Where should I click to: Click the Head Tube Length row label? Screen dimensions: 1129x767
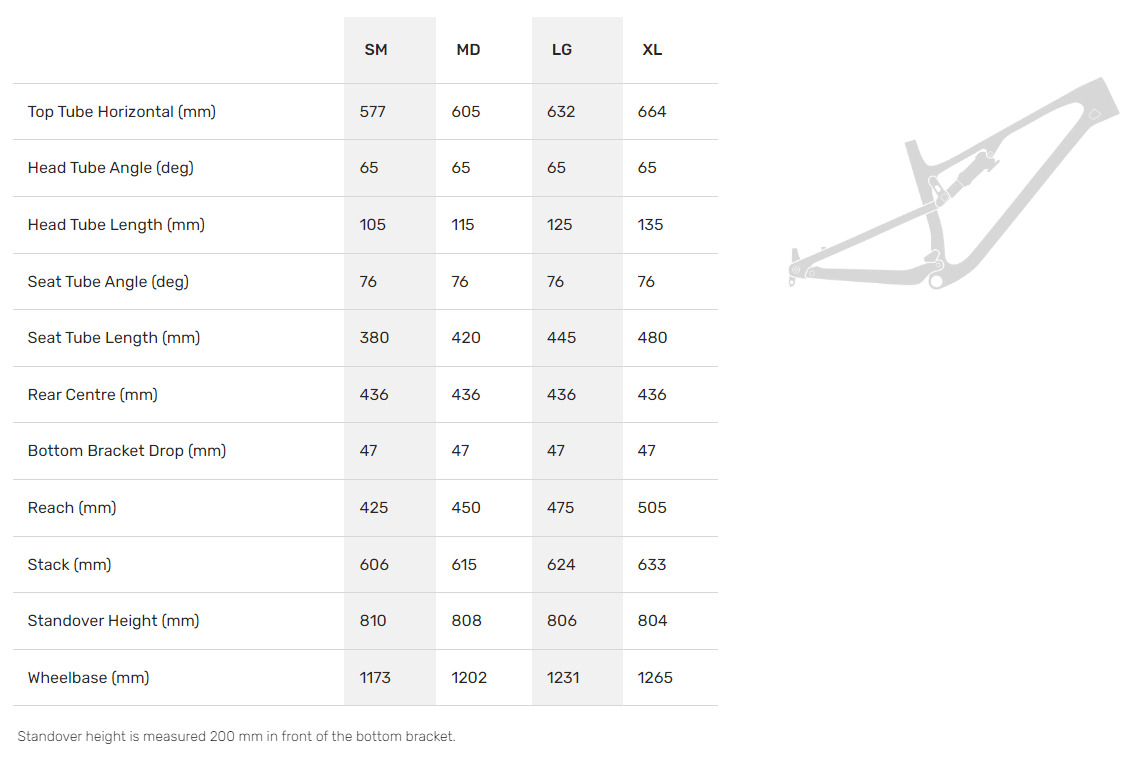coord(116,225)
